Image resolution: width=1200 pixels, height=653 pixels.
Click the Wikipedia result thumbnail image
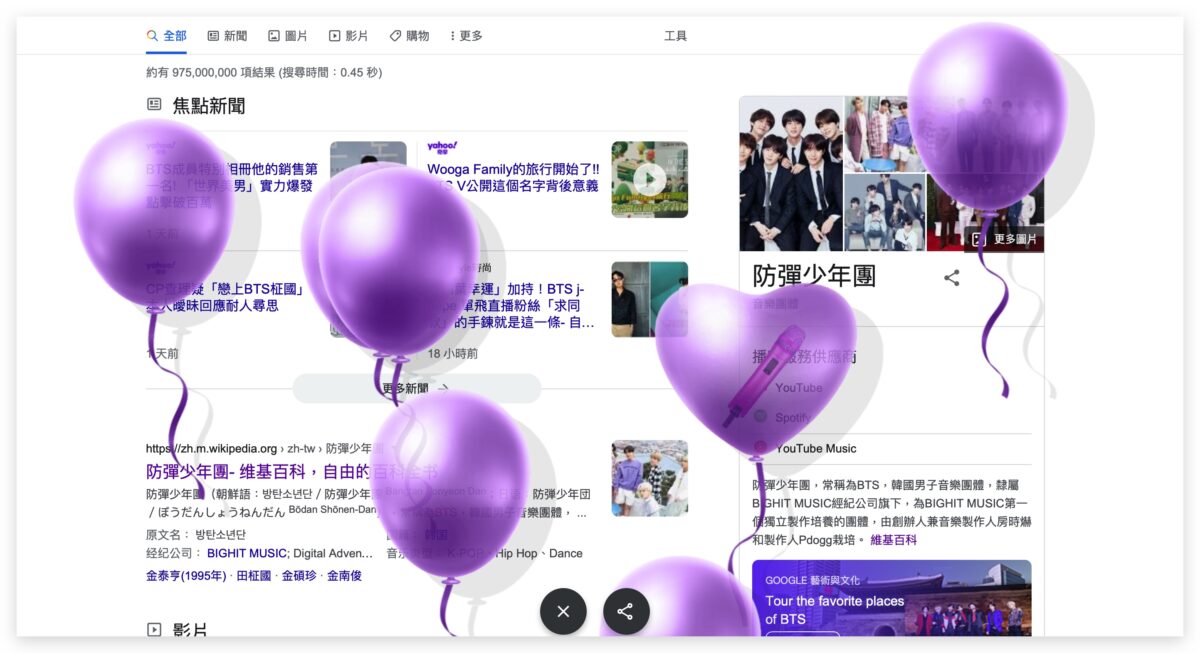point(649,478)
